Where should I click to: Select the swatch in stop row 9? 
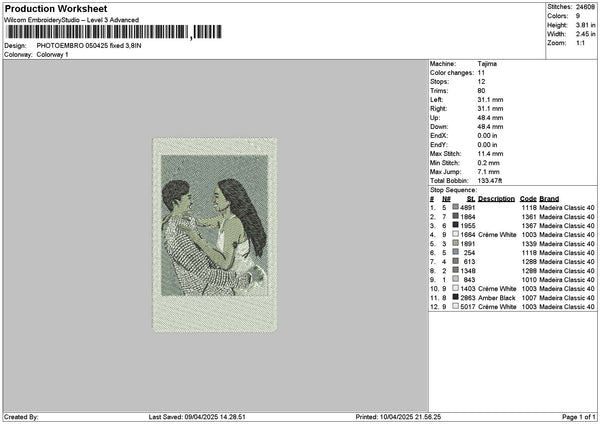click(455, 279)
